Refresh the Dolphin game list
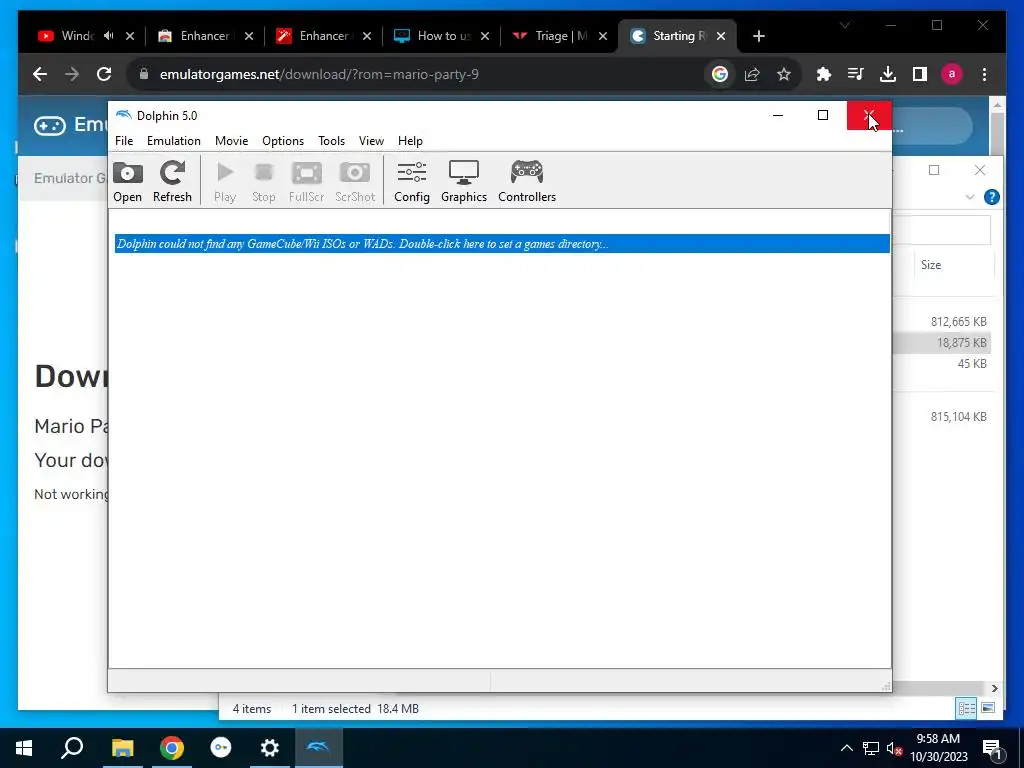 tap(172, 182)
